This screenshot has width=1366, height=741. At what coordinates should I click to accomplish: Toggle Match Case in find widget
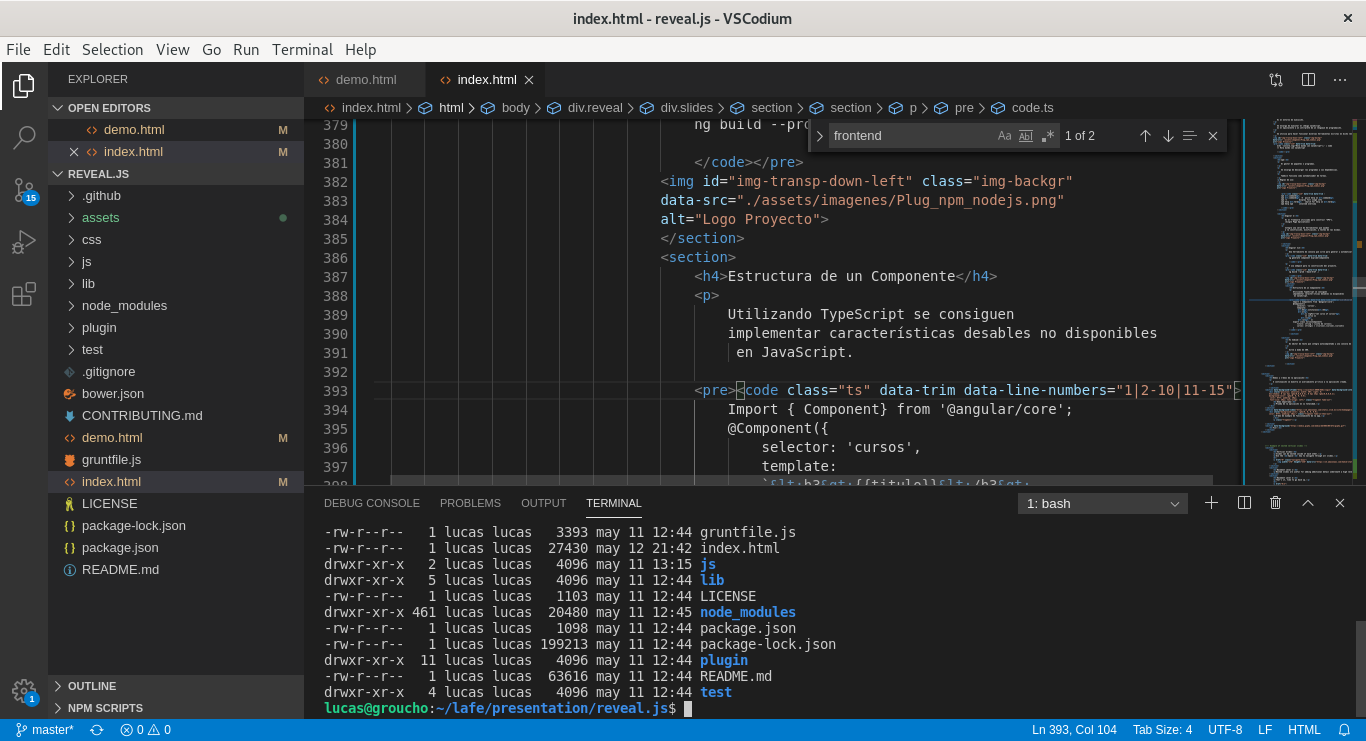[1004, 136]
